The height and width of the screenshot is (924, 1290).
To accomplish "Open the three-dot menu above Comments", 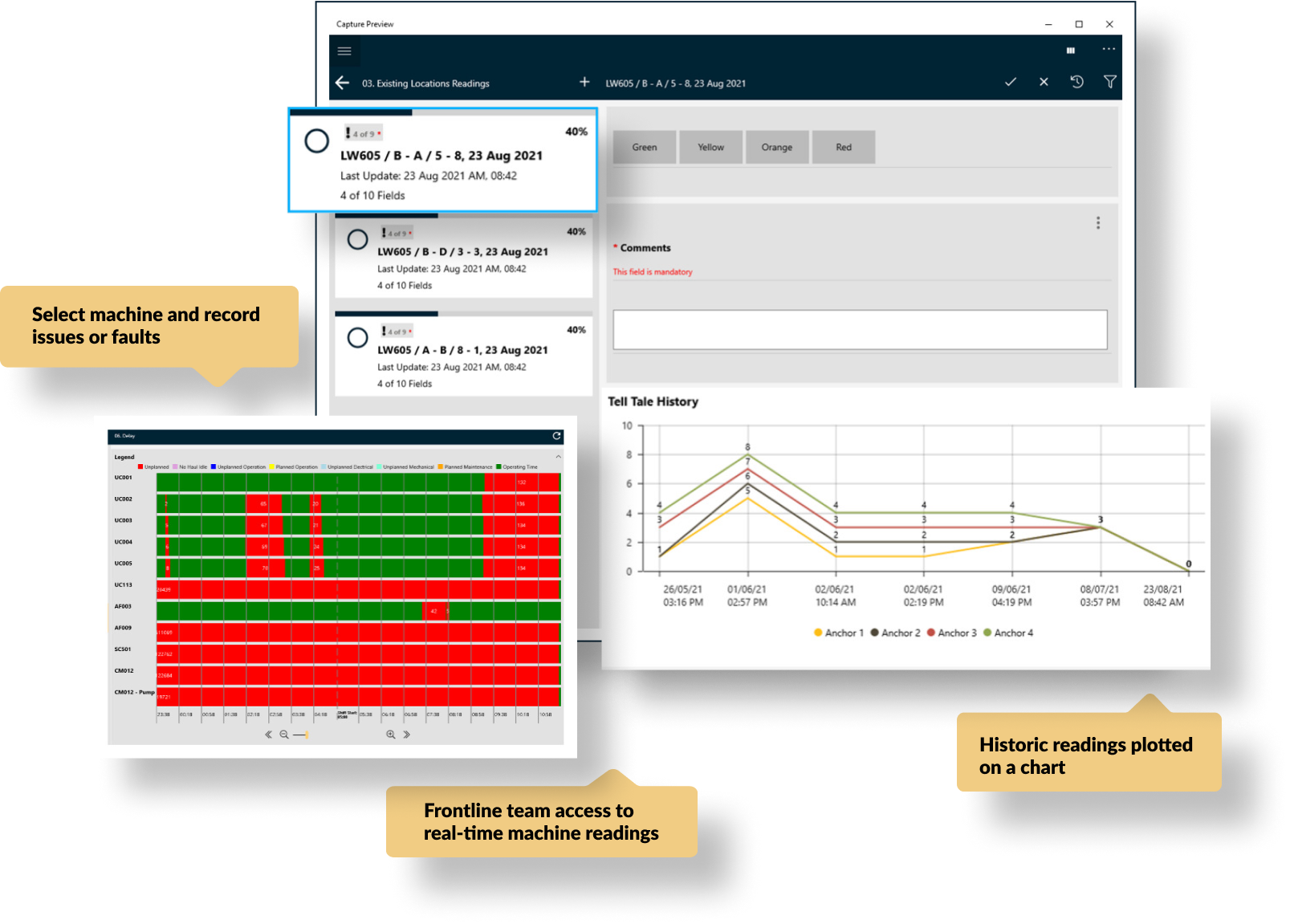I will [x=1098, y=223].
